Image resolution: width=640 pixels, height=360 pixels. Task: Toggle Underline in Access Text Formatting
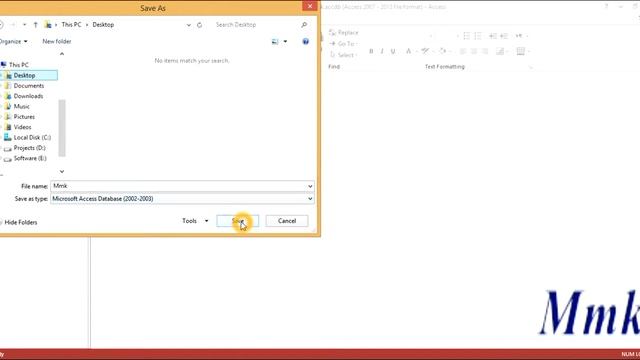pos(393,51)
